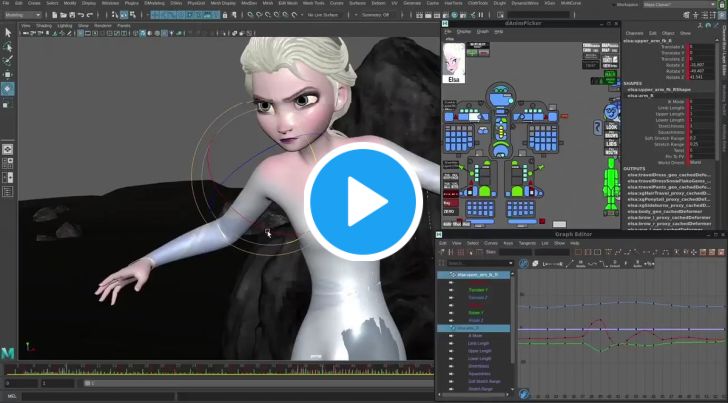Choose the Paint selection tool
The width and height of the screenshot is (728, 403).
pyautogui.click(x=8, y=60)
